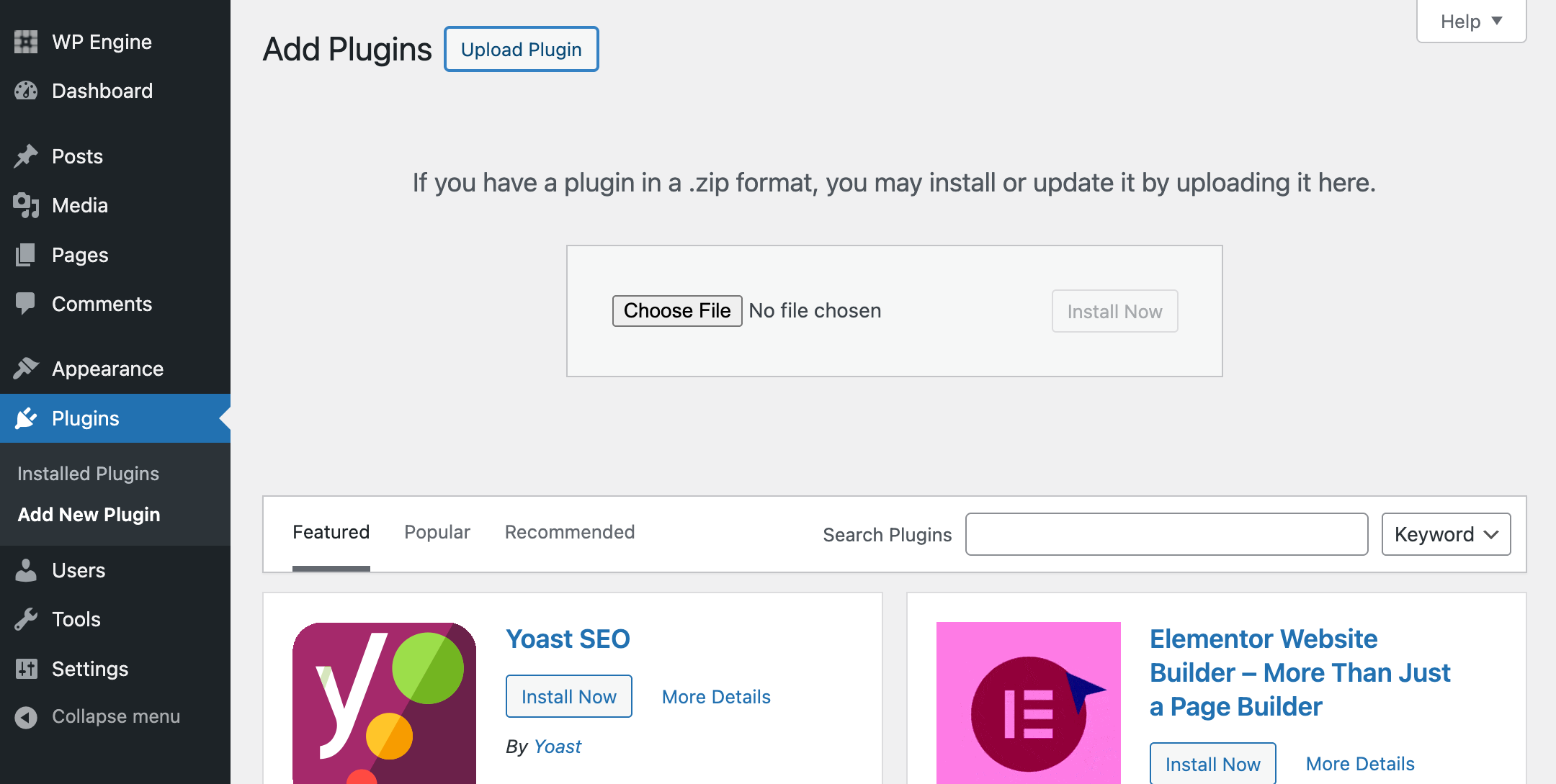Open Media using the camera icon
The width and height of the screenshot is (1556, 784).
[26, 205]
